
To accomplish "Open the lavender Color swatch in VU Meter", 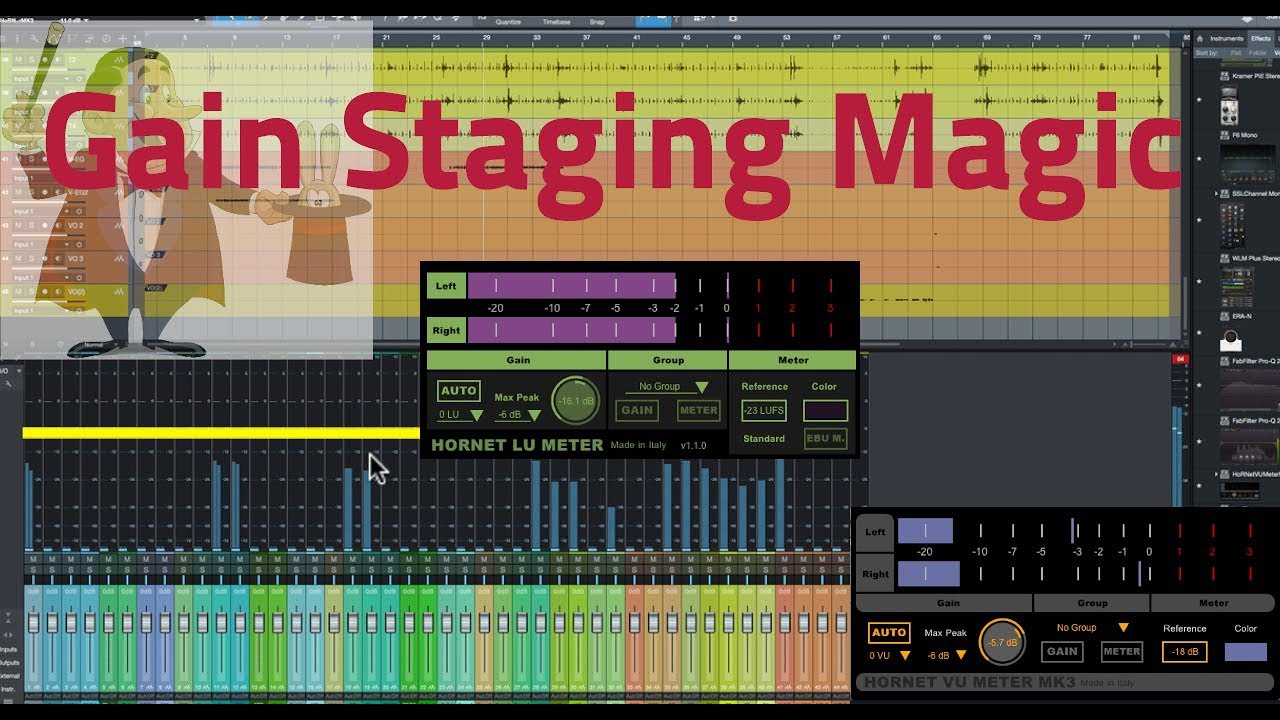I will [1246, 652].
